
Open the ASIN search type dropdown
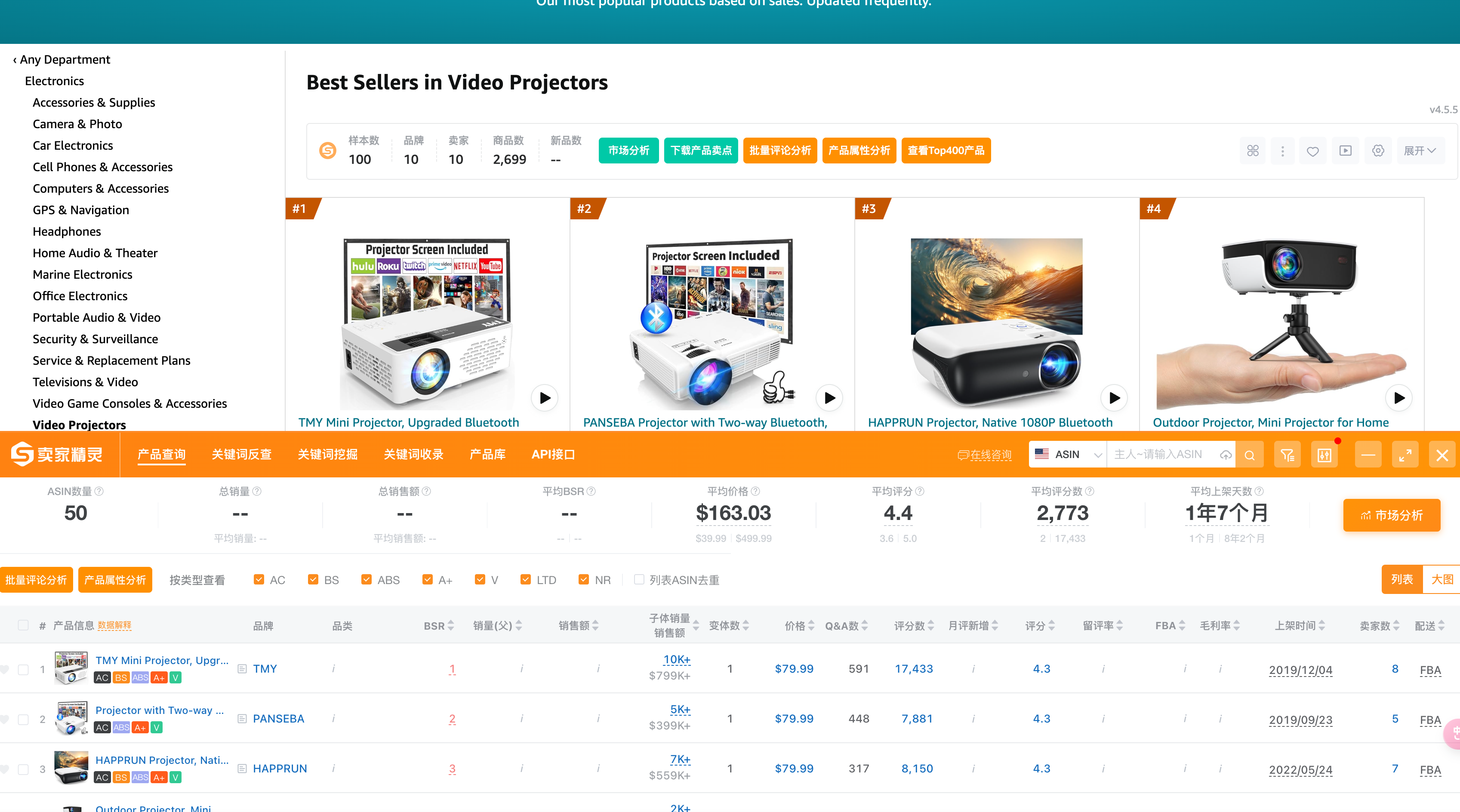click(1068, 455)
